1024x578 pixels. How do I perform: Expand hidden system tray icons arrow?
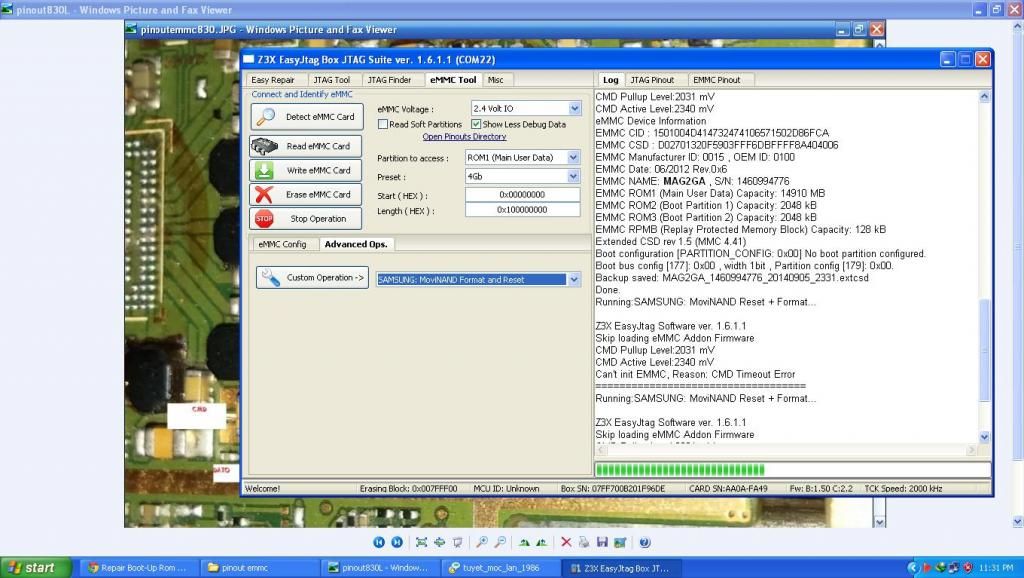(x=913, y=568)
